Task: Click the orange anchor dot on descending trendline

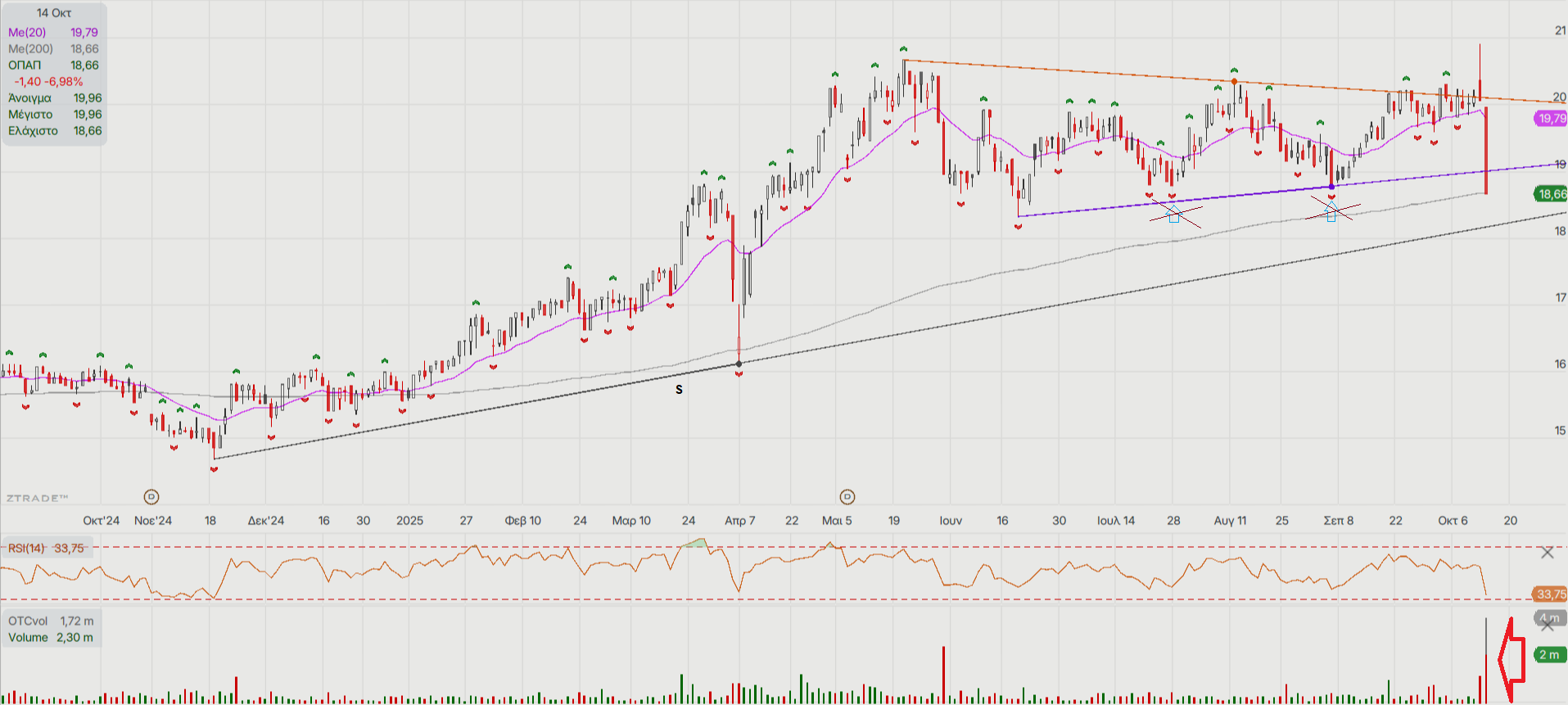Action: click(x=1234, y=82)
